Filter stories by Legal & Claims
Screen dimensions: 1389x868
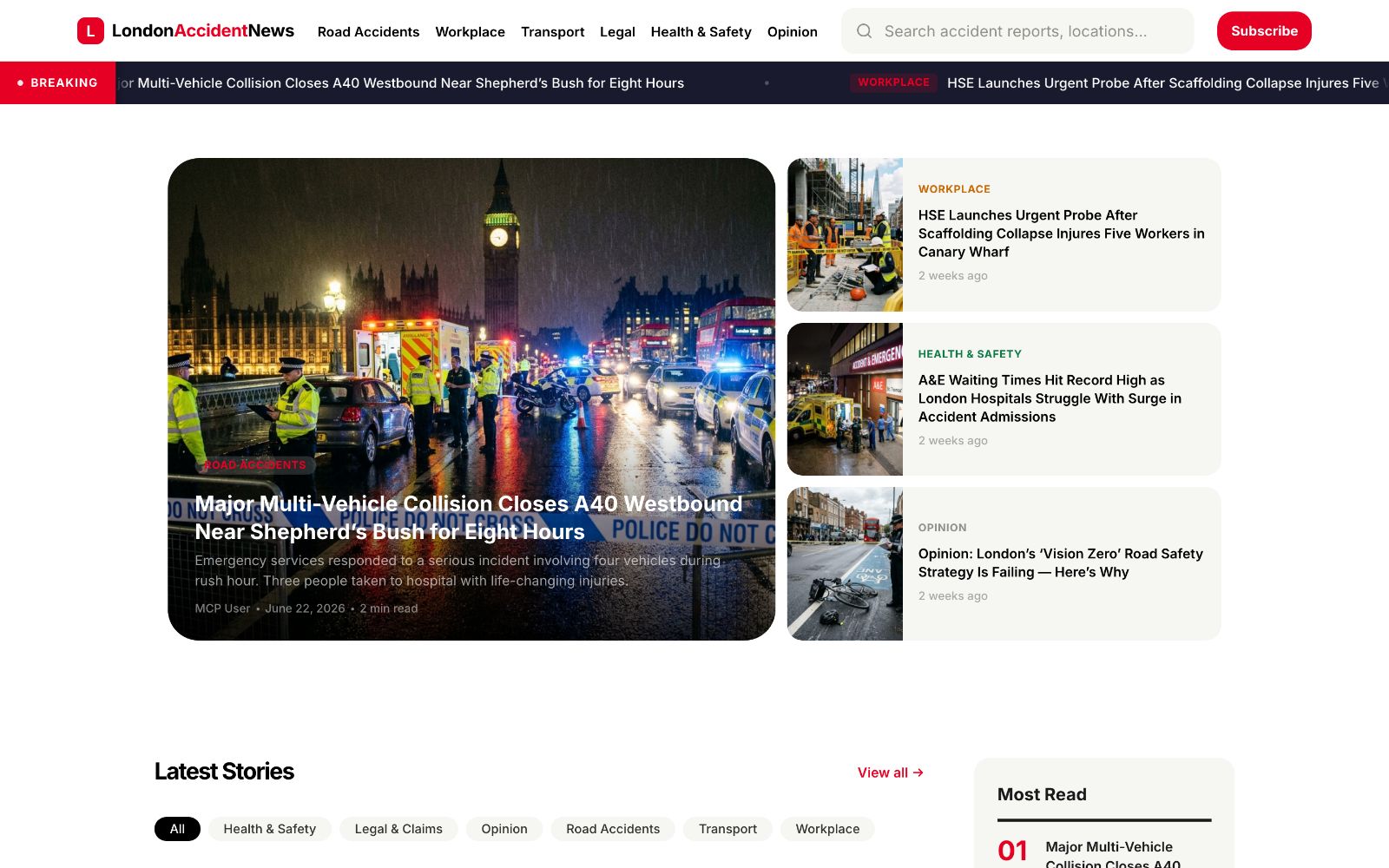398,829
